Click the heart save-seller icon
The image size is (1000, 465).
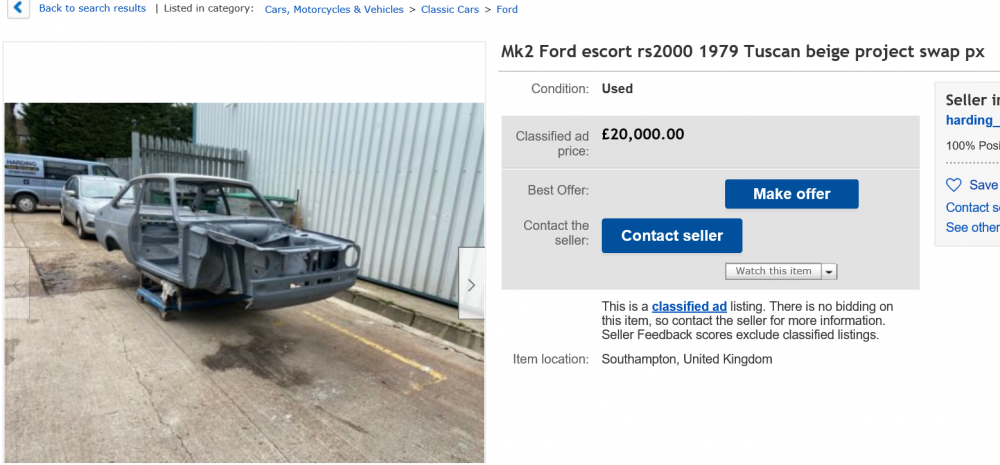point(954,185)
